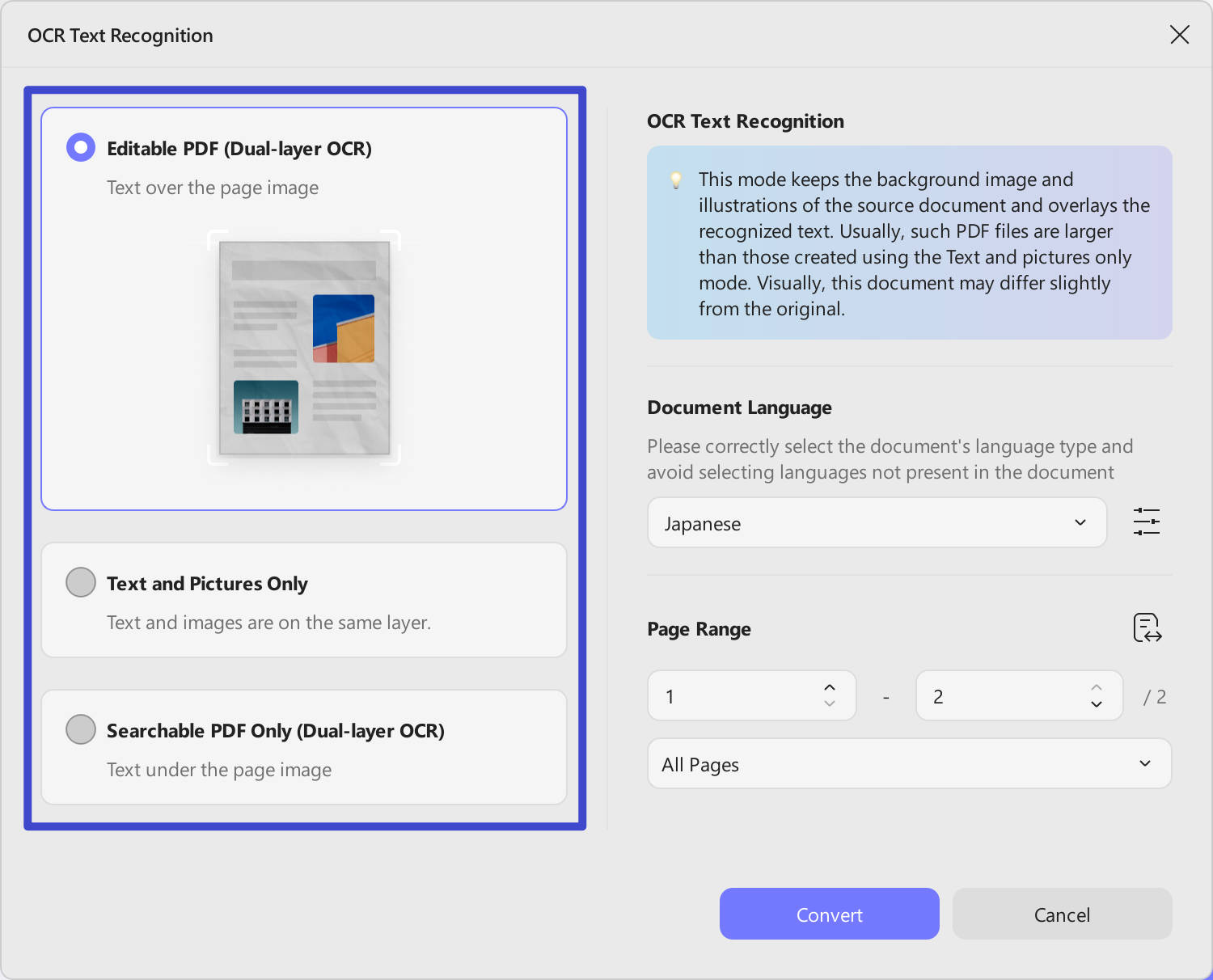Click the Page Range heading

pyautogui.click(x=699, y=629)
